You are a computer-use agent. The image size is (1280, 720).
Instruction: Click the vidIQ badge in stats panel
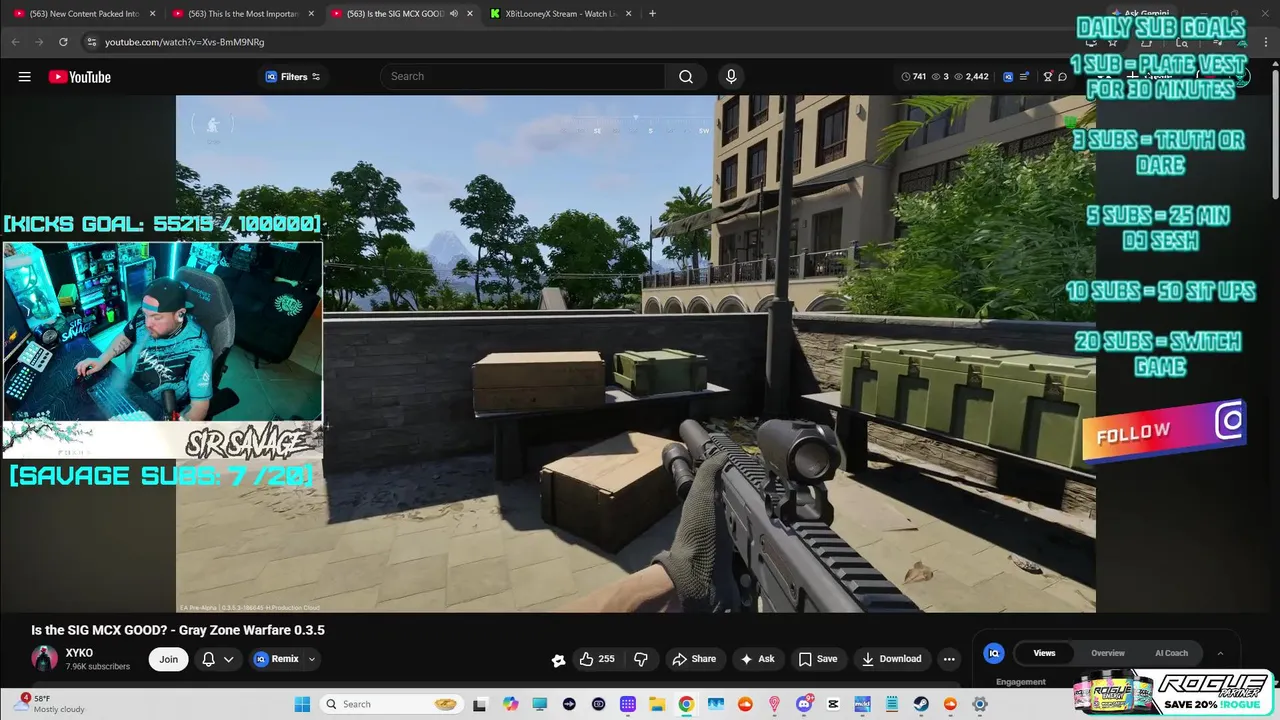(x=994, y=653)
